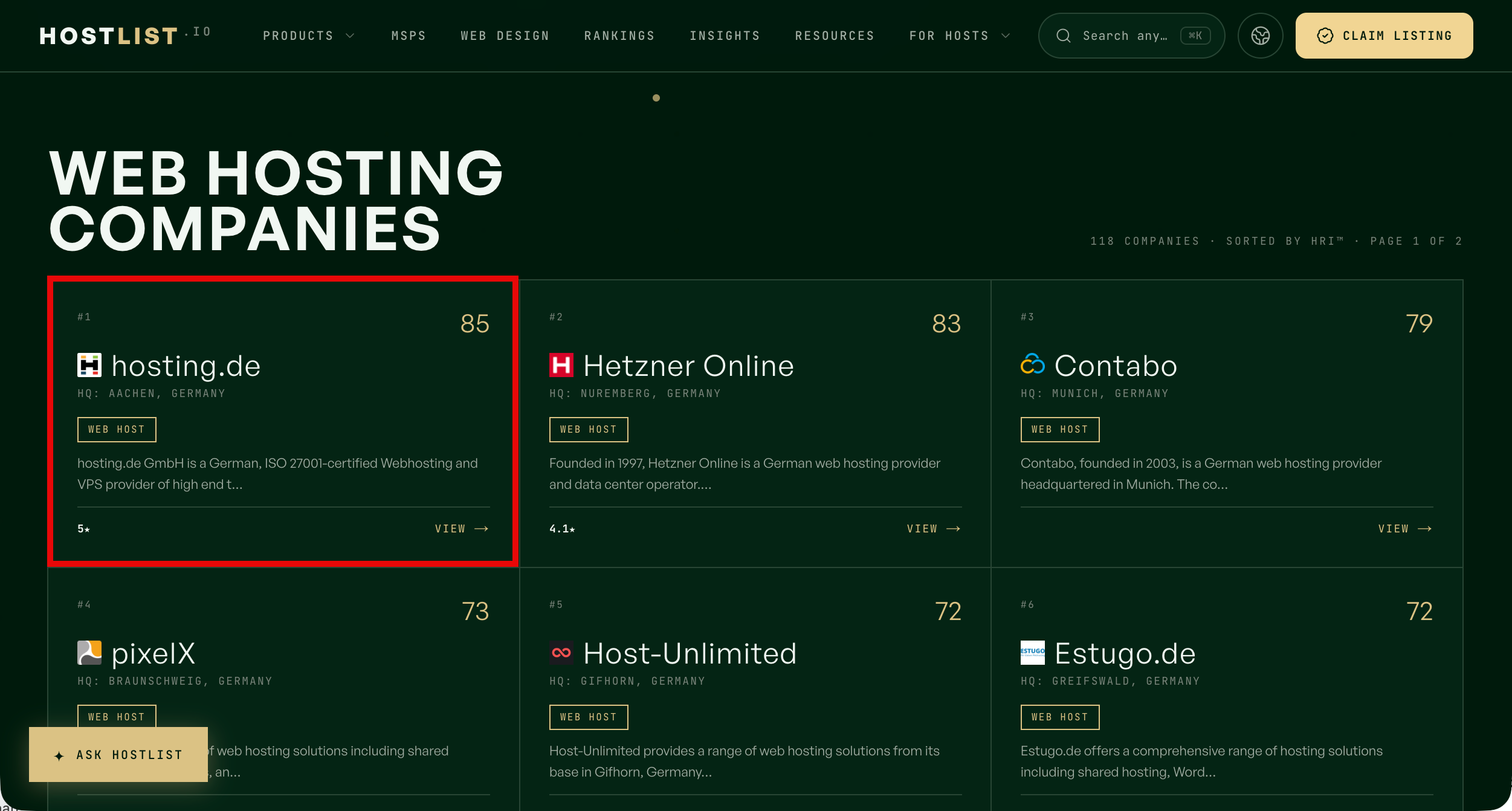The width and height of the screenshot is (1512, 811).
Task: Click the hosting.de score 85
Action: coord(475,323)
